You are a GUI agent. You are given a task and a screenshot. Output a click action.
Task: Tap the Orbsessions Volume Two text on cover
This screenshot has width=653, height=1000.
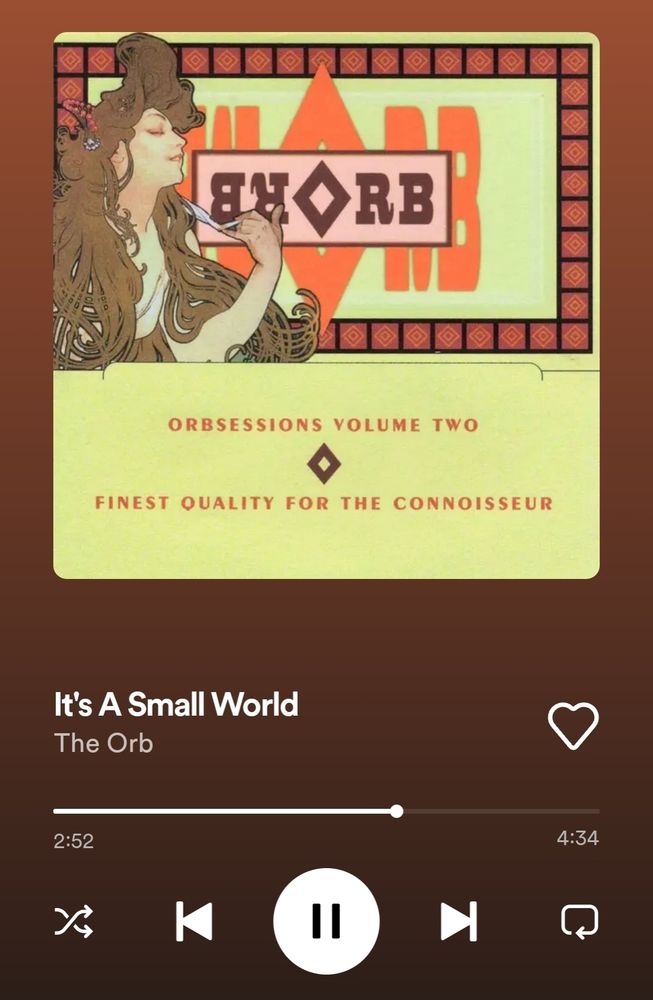click(x=323, y=425)
